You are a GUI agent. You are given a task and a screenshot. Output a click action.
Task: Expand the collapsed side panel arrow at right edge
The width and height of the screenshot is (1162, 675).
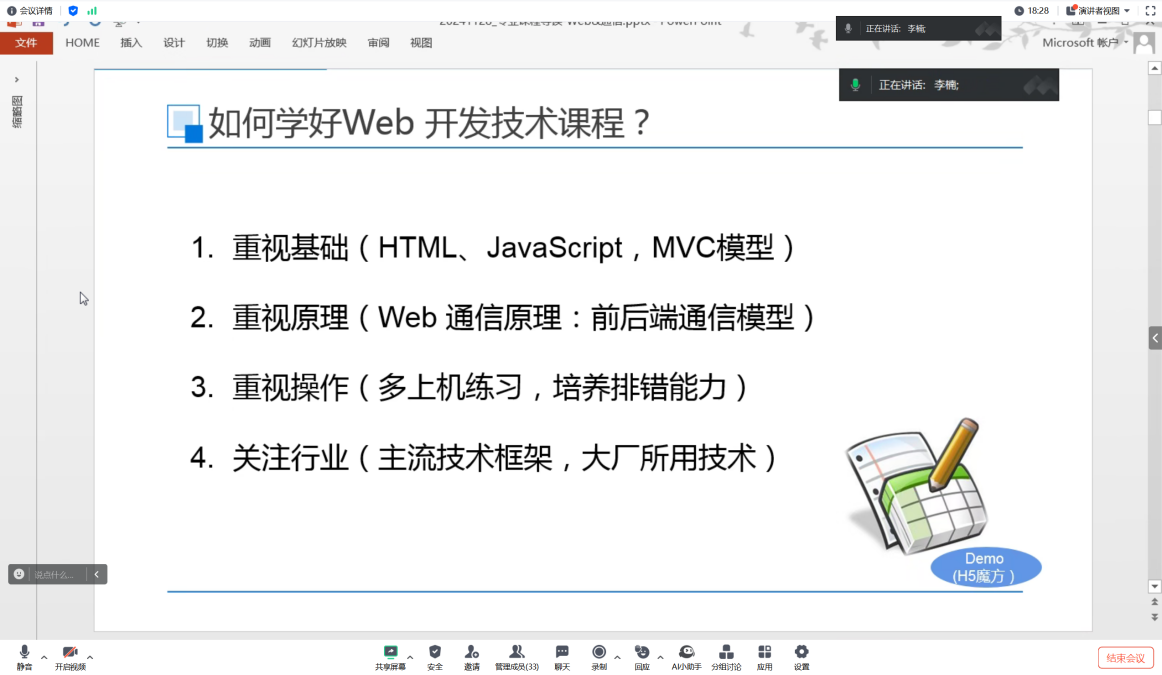click(x=1155, y=339)
